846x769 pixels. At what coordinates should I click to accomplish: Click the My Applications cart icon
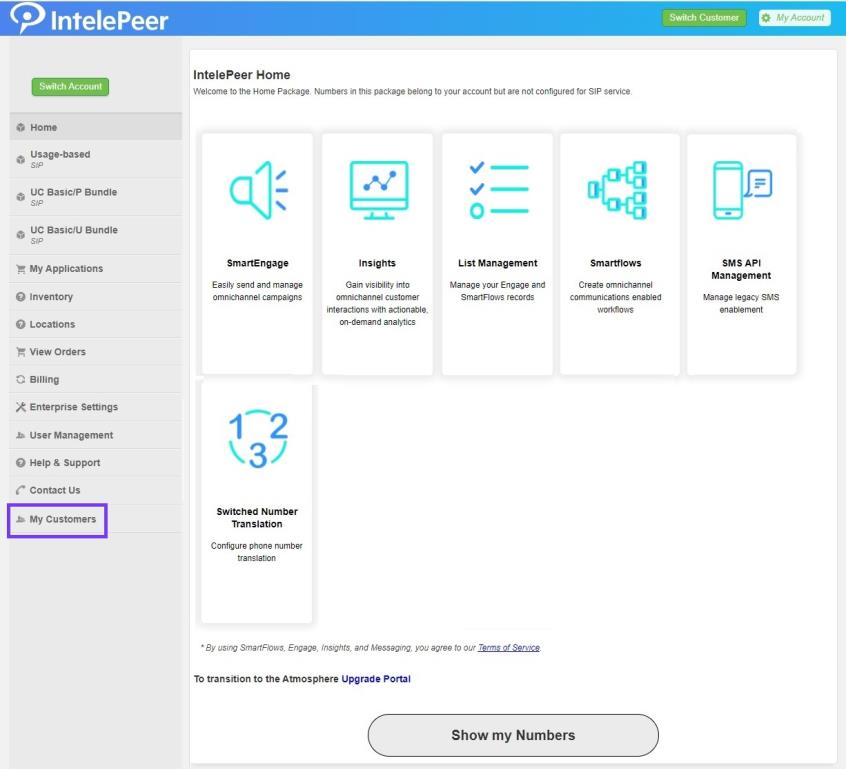[x=21, y=269]
